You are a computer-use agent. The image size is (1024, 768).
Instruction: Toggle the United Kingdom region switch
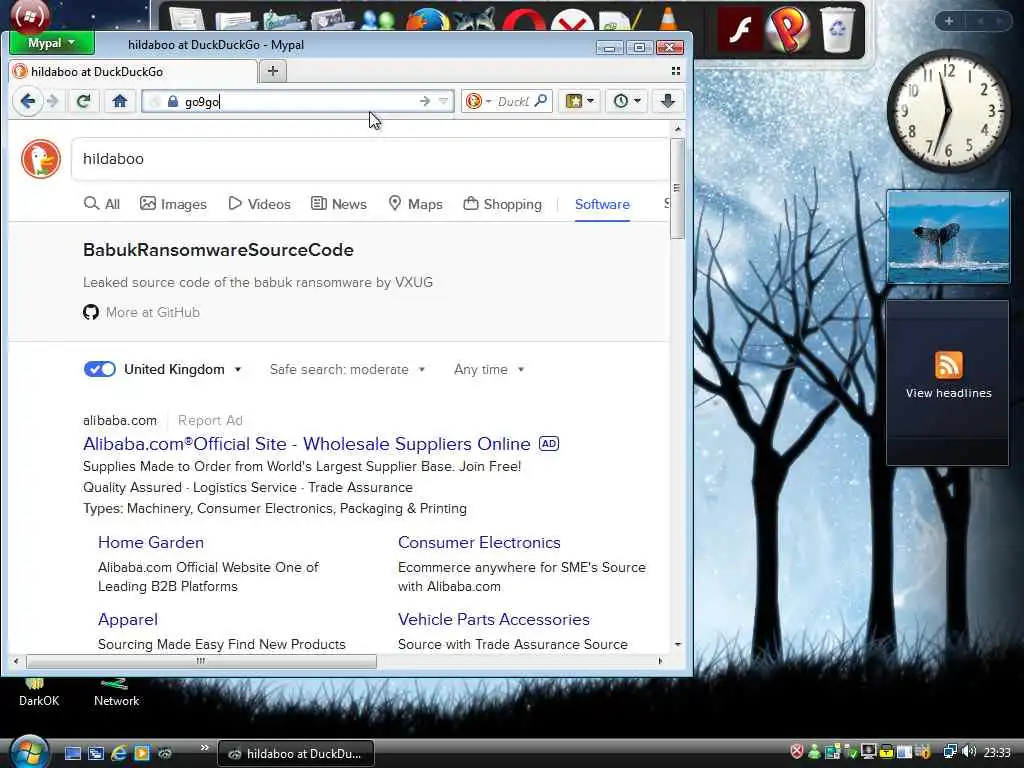coord(100,369)
